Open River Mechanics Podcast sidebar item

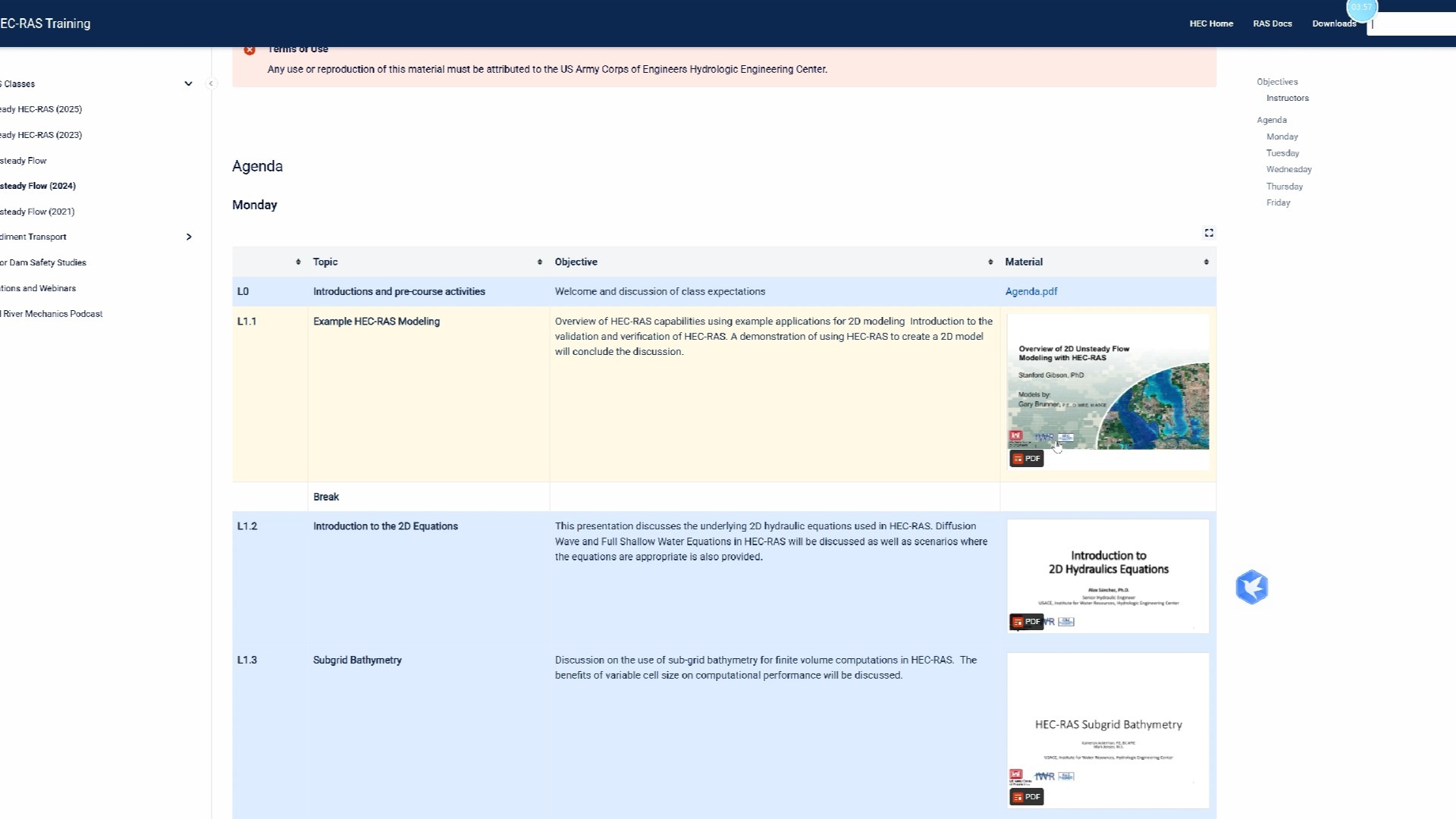coord(52,314)
